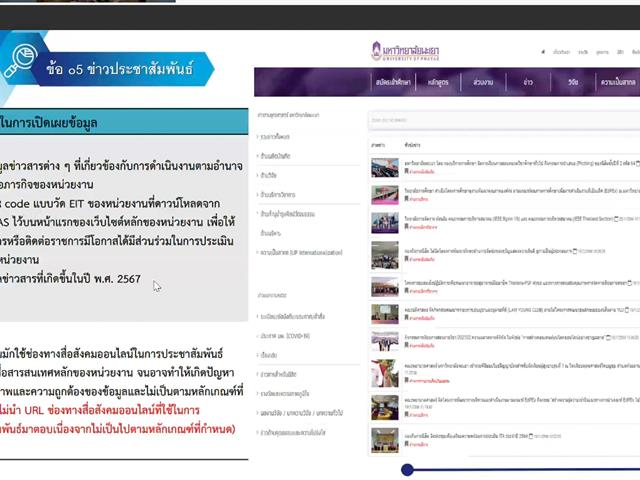Open the ส่วนงาน menu
Viewport: 640px width, 480px height.
pyautogui.click(x=483, y=82)
